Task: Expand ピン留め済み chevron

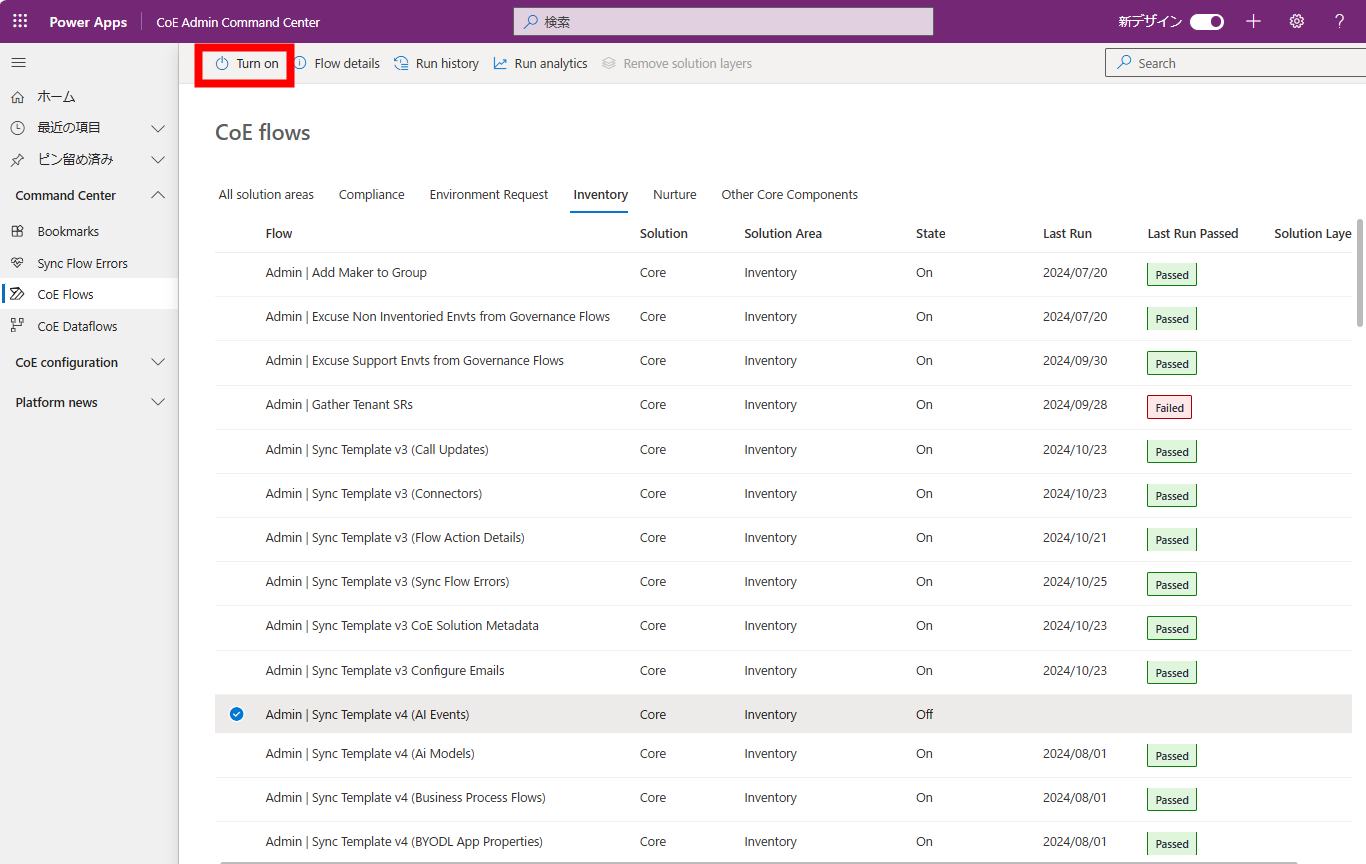Action: [x=158, y=160]
